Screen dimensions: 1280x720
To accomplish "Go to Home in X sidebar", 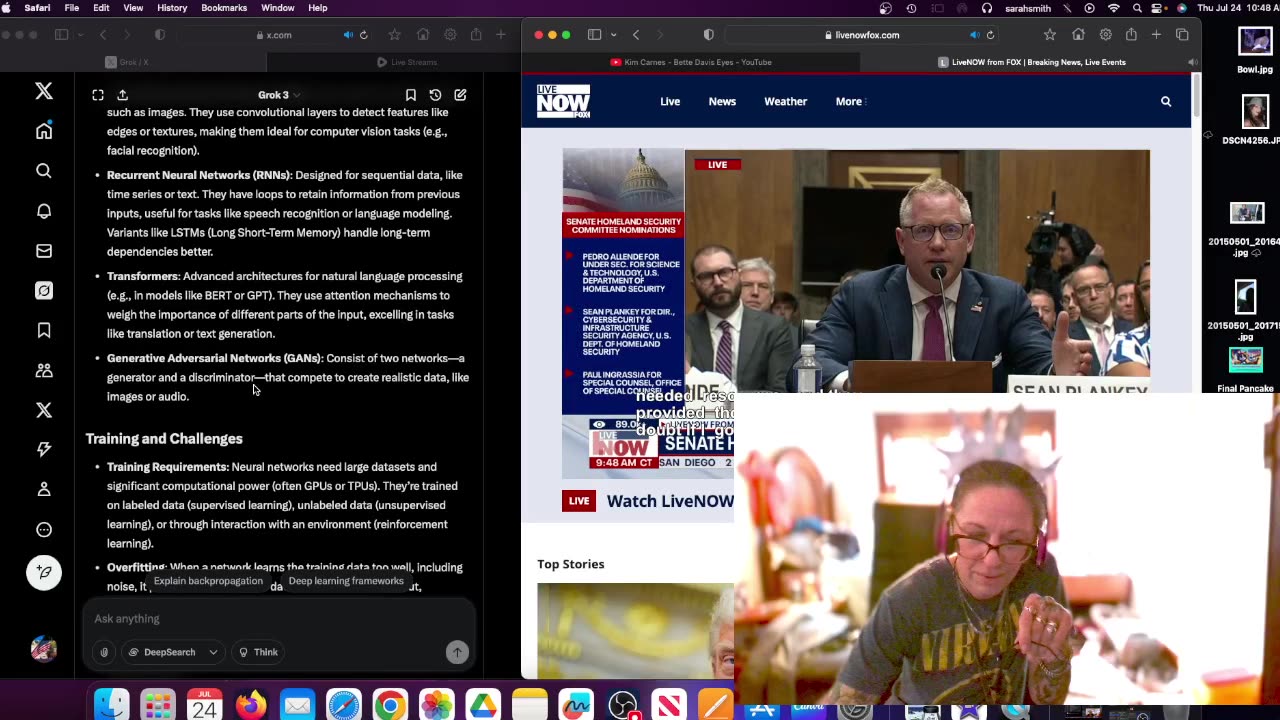I will (44, 131).
